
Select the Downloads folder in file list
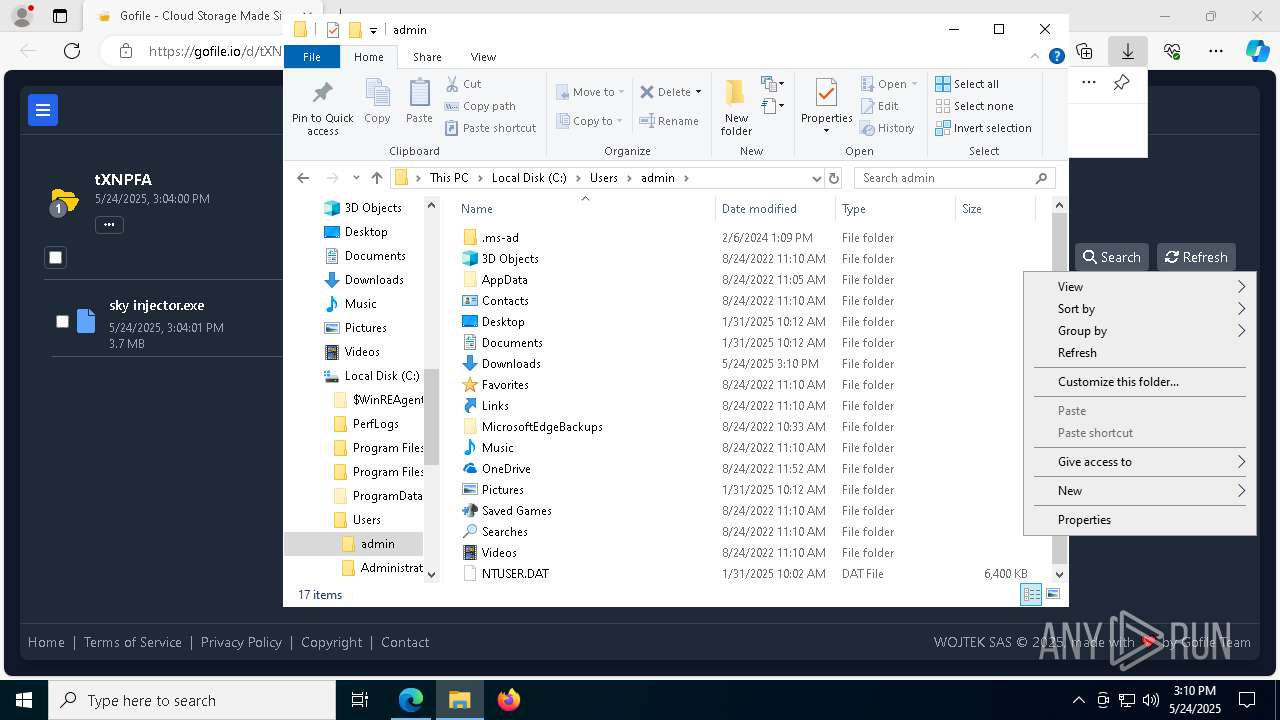point(511,364)
